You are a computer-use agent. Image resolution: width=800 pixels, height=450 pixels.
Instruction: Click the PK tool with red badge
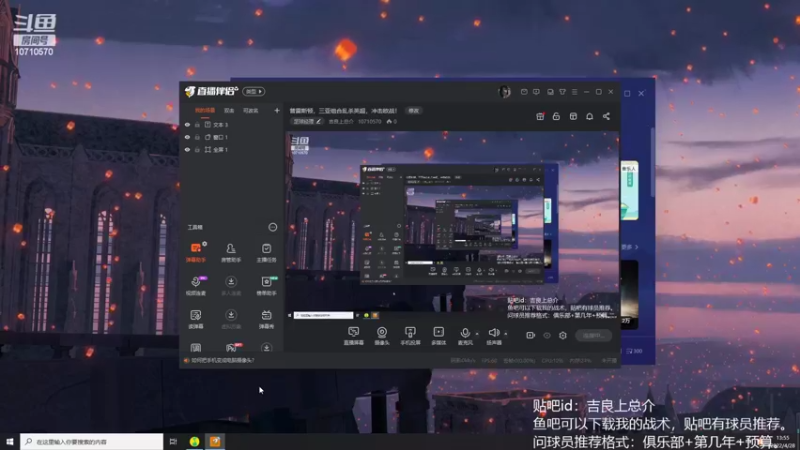point(232,348)
